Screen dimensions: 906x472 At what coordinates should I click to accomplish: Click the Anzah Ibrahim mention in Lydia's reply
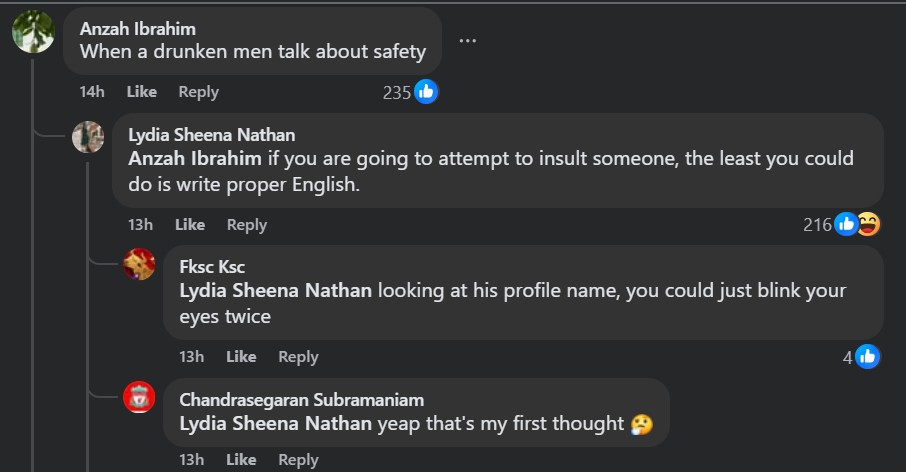[195, 159]
